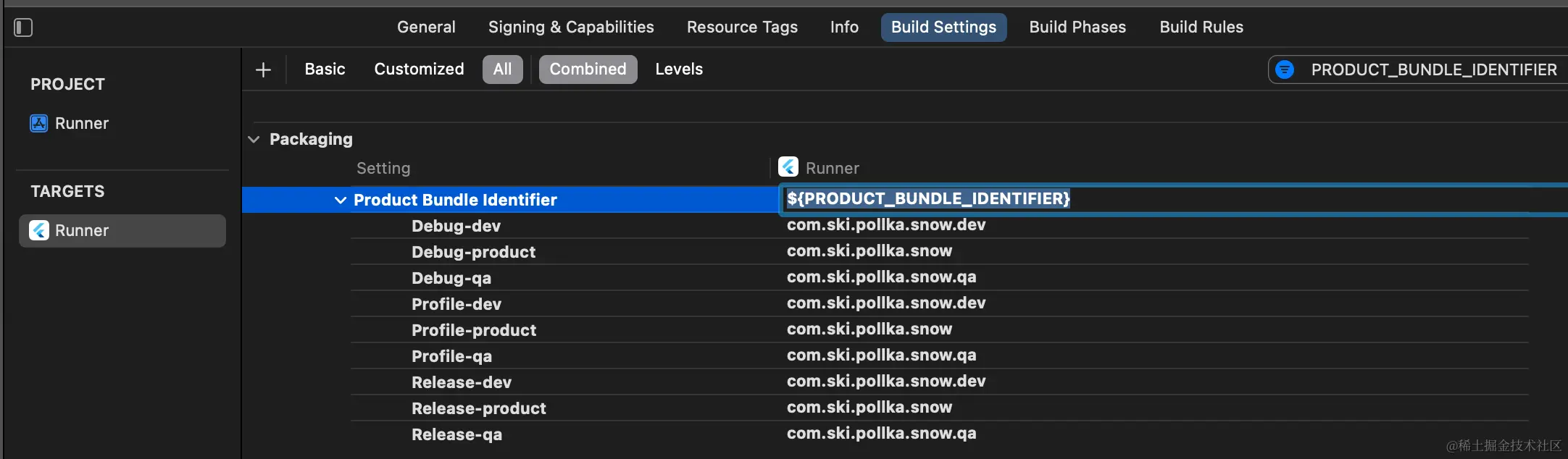Screen dimensions: 1568x459
Task: Click the Release-product bundle identifier value
Action: 870,408
